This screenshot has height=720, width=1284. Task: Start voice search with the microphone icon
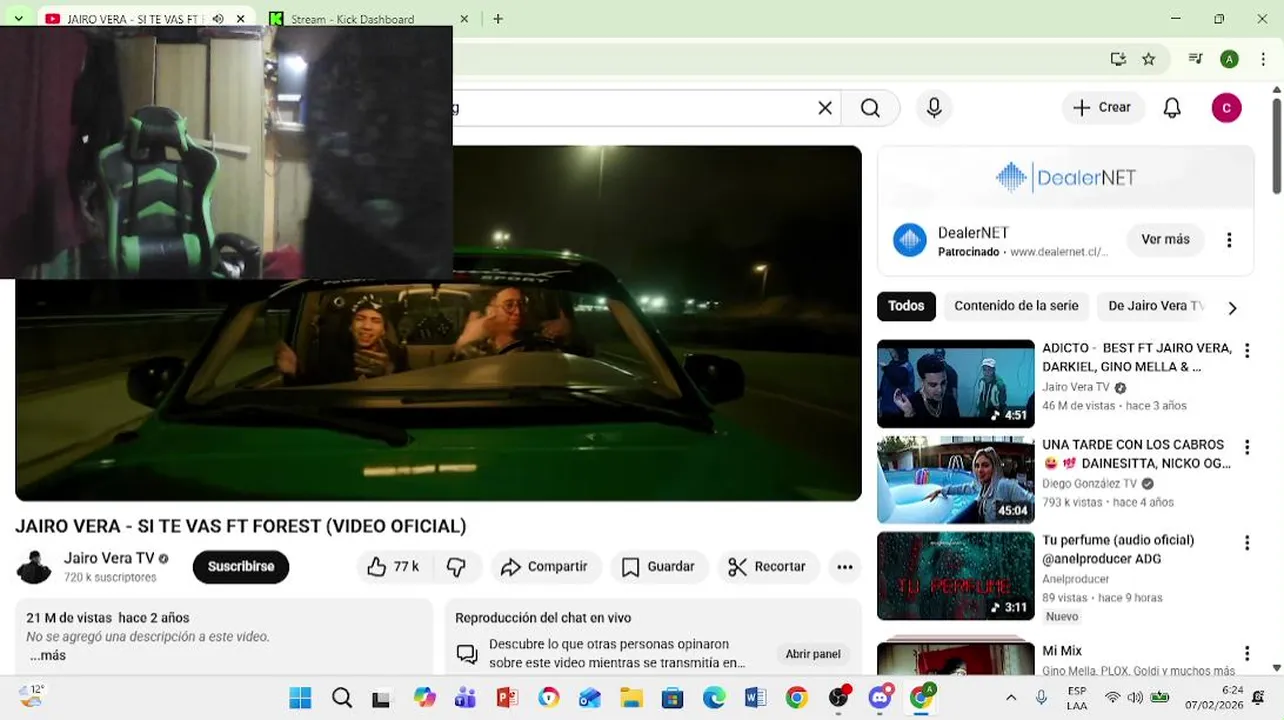coord(934,108)
